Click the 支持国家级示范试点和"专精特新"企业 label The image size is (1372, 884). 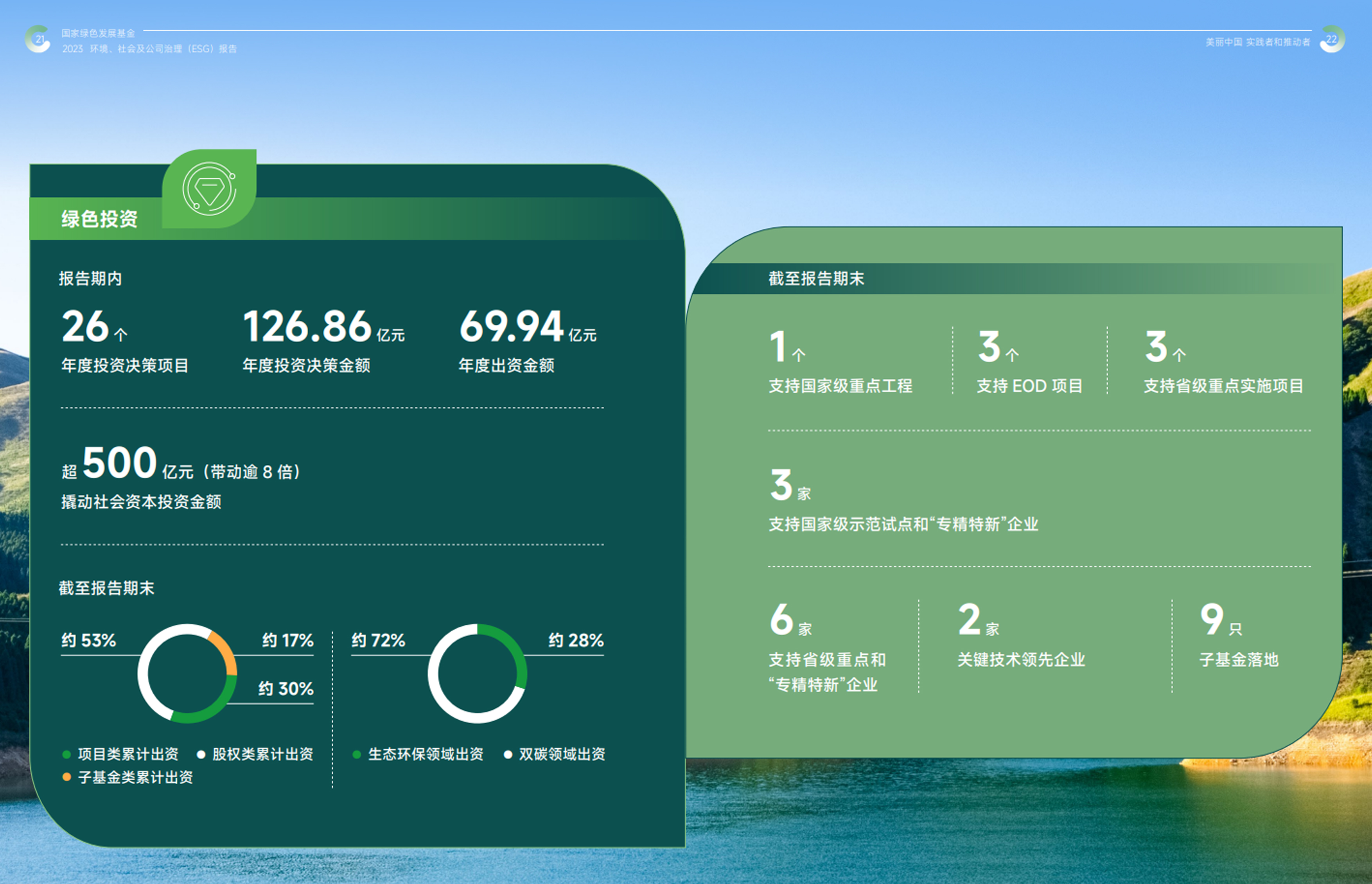(x=903, y=524)
